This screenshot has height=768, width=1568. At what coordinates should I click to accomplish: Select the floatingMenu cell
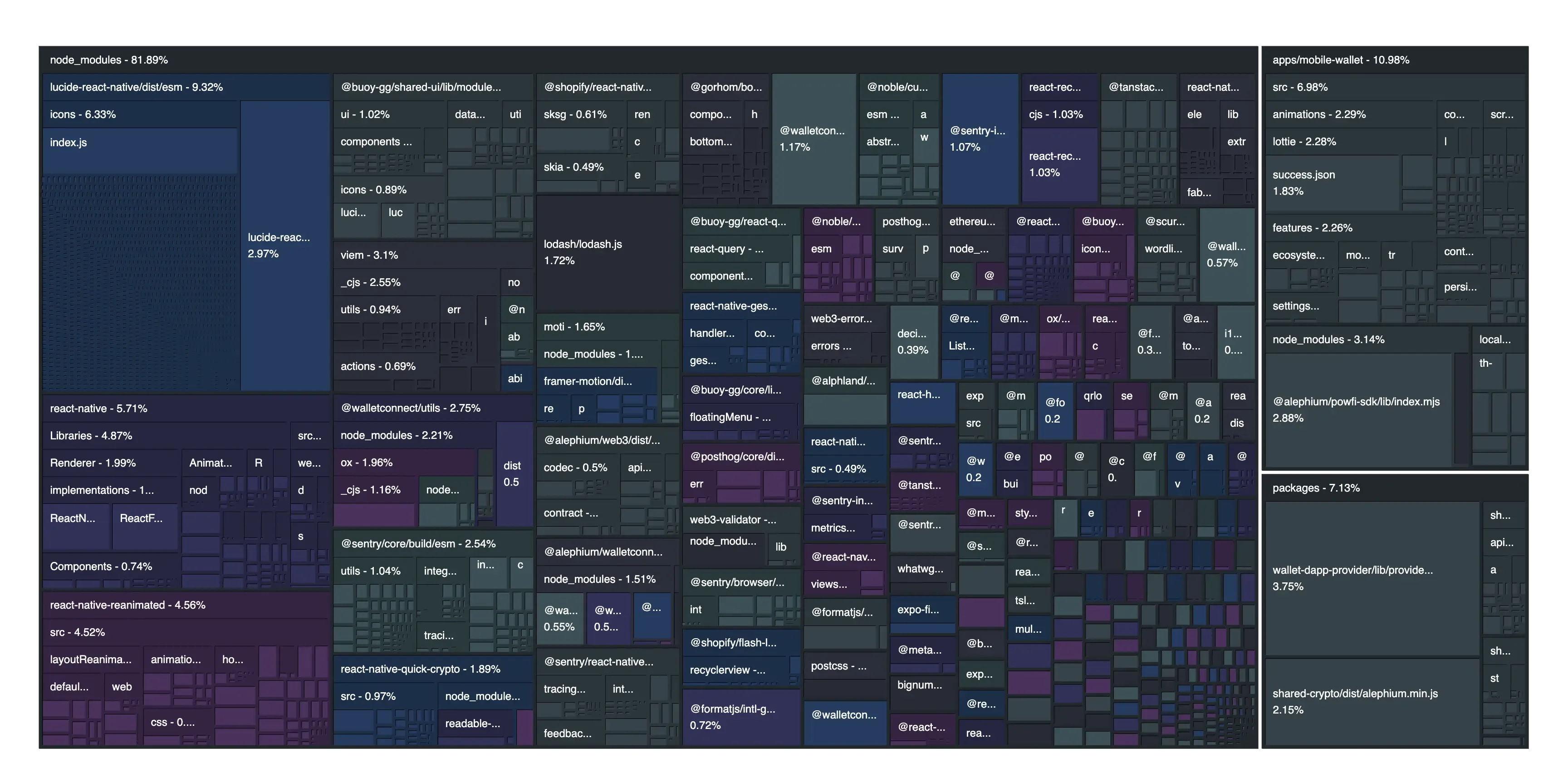pos(740,417)
